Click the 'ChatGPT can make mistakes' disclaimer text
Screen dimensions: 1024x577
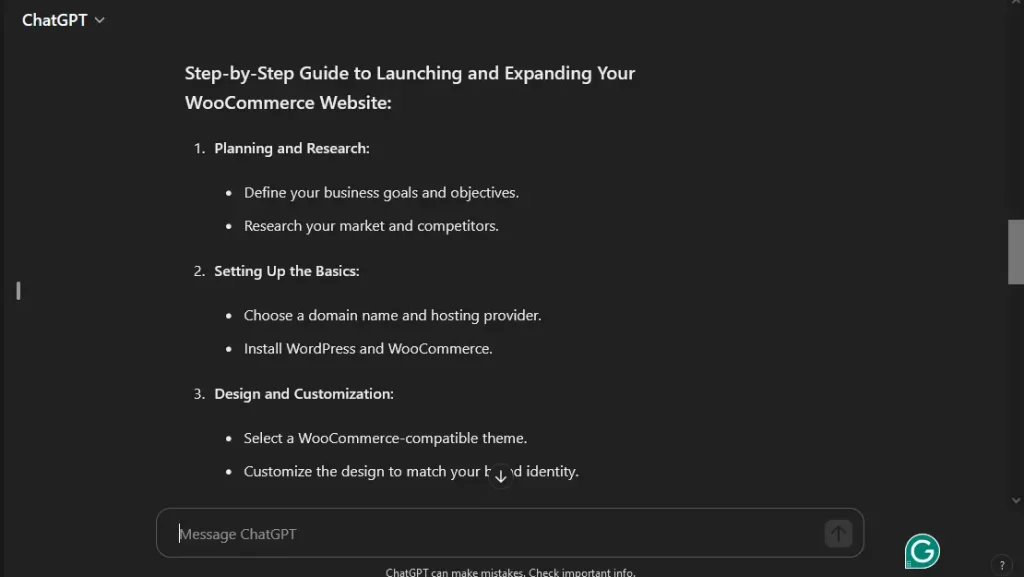510,572
